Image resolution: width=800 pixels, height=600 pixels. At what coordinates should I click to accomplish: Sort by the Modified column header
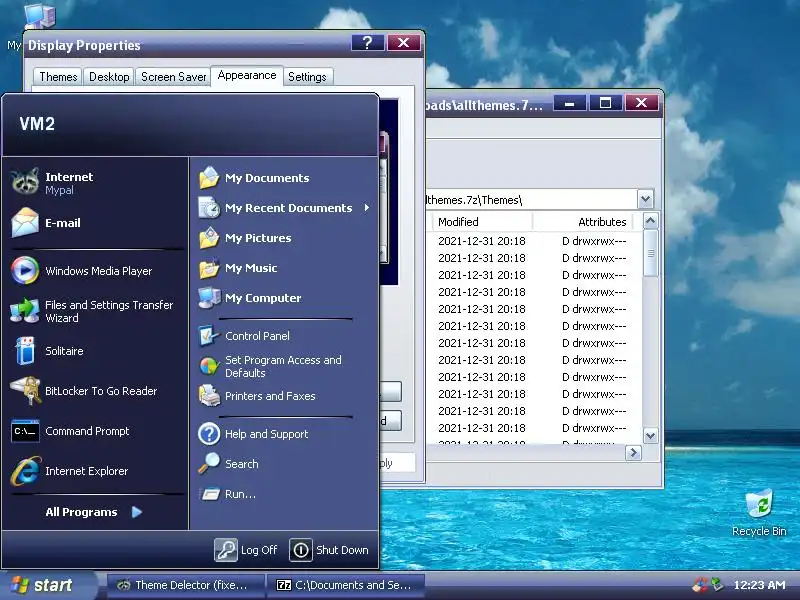tap(481, 222)
